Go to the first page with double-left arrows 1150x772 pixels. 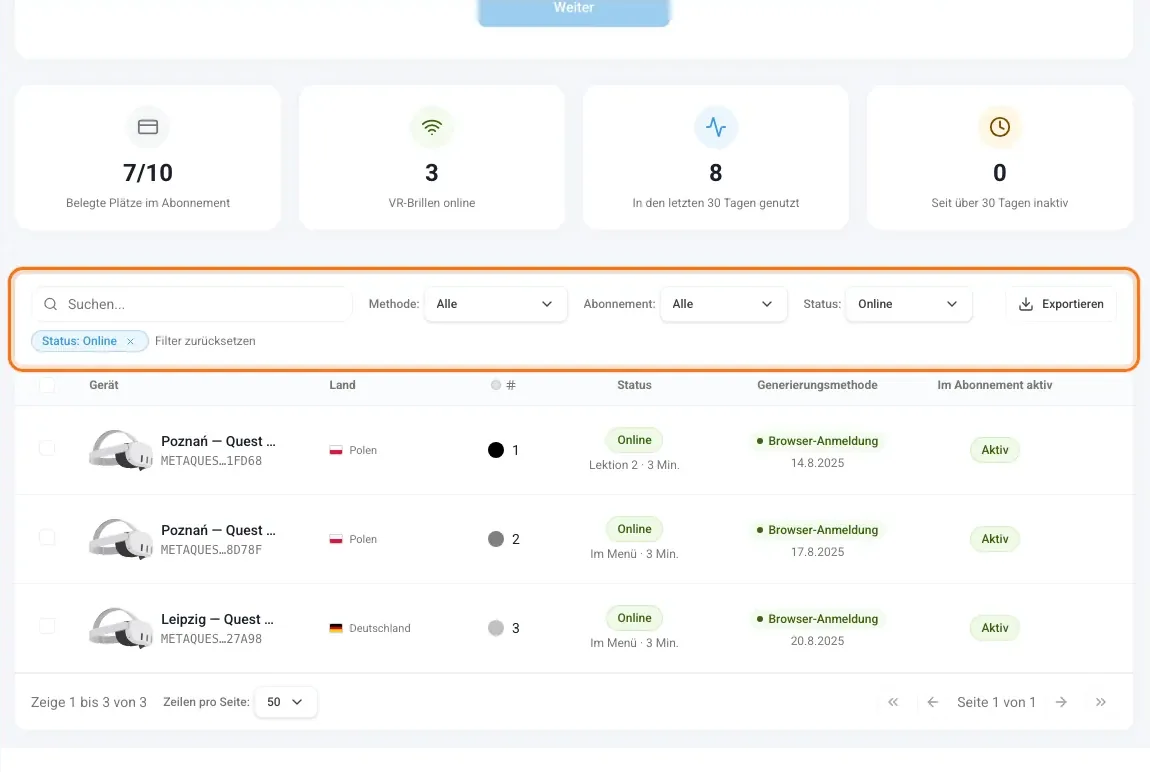[893, 702]
